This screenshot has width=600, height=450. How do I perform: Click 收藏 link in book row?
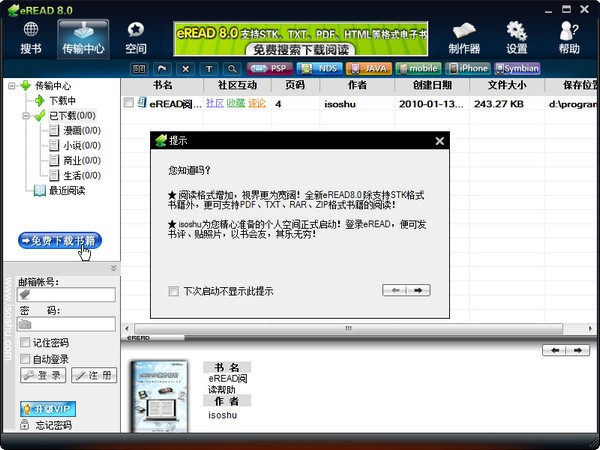point(235,103)
